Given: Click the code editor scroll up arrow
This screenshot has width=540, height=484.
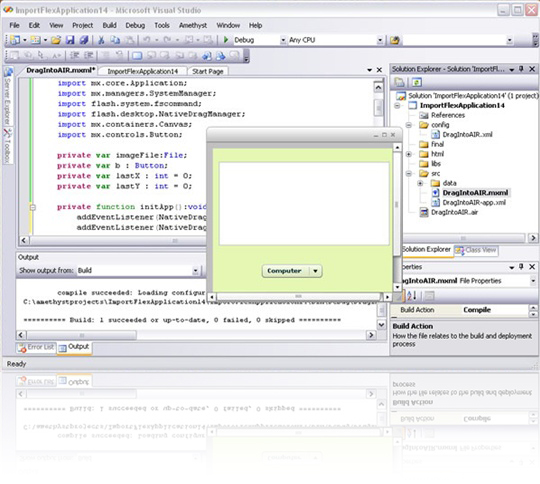Looking at the screenshot, I should tap(378, 87).
